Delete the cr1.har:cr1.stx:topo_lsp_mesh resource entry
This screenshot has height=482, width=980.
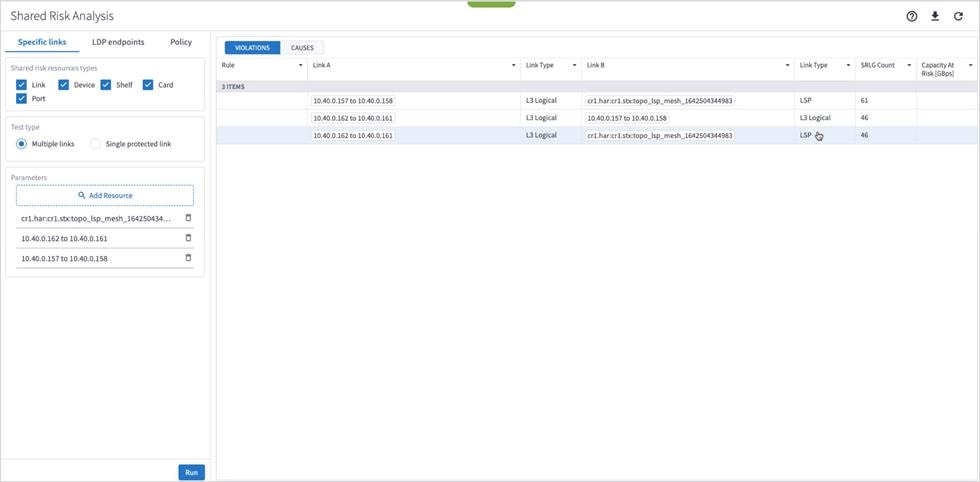coord(188,218)
